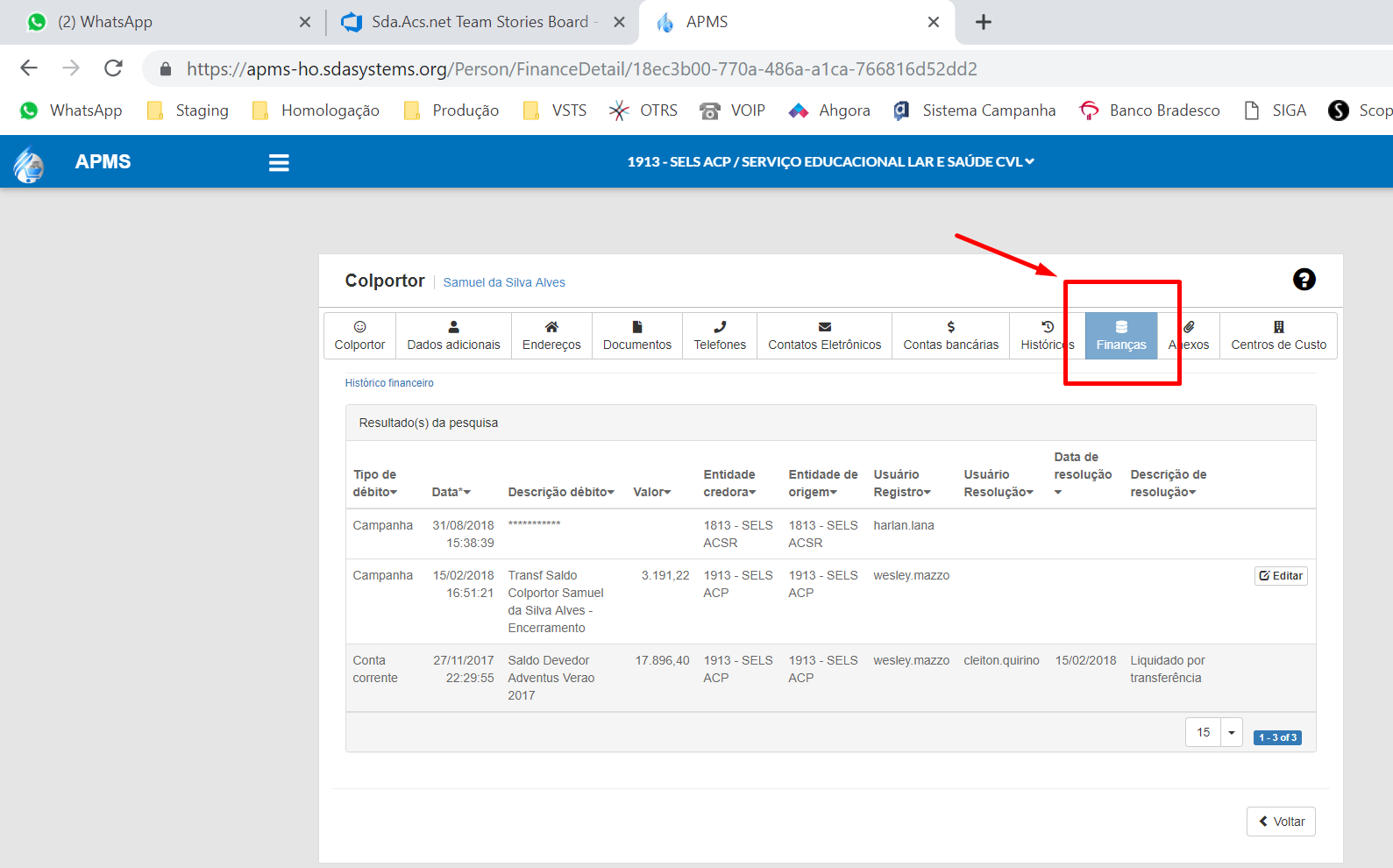Screen dimensions: 1393x868
Task: Click the Editar button in Transf Saldo row
Action: click(1281, 576)
